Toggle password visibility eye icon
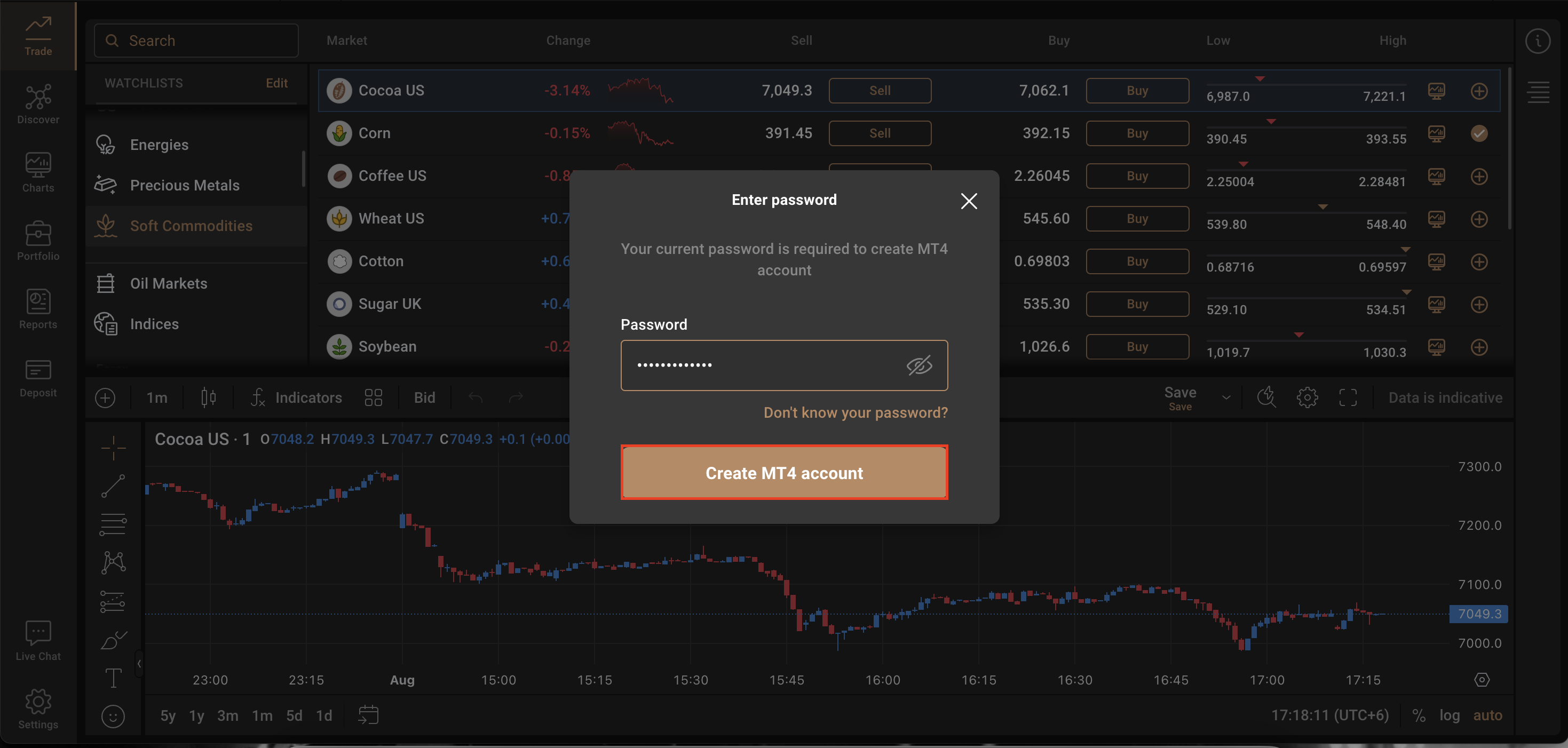This screenshot has width=1568, height=748. 918,365
